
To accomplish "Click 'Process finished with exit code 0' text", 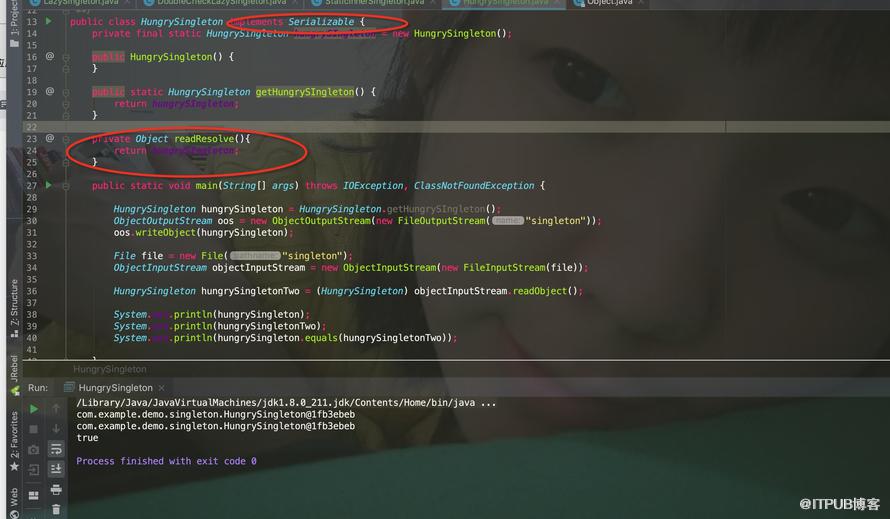I will click(166, 461).
